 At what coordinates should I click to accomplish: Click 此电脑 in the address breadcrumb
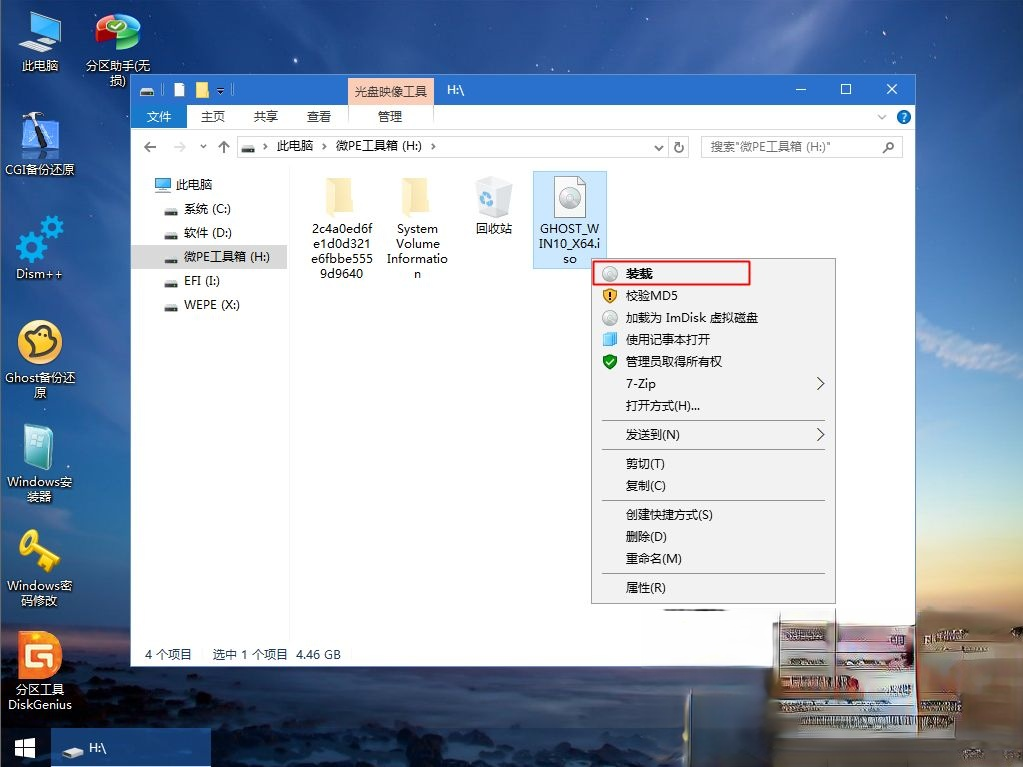[295, 146]
